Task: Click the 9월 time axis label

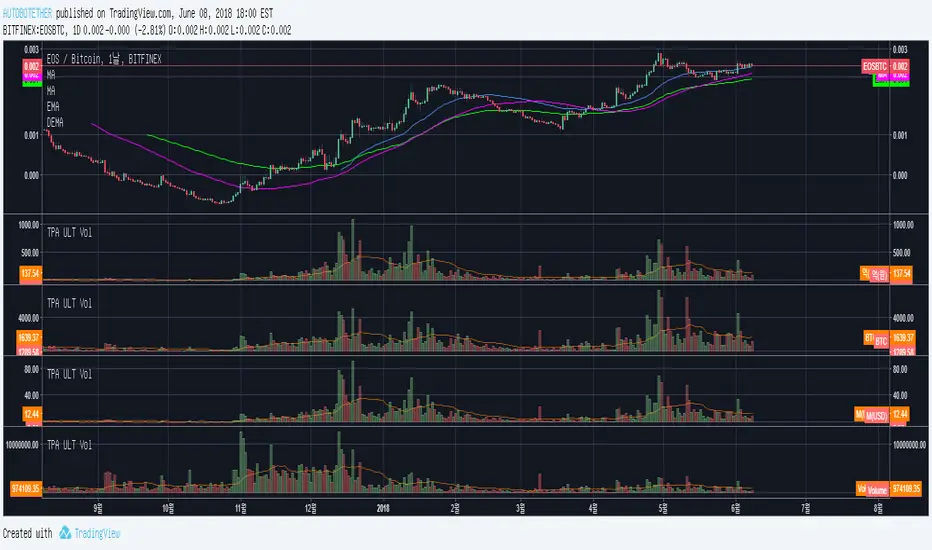Action: pos(99,508)
